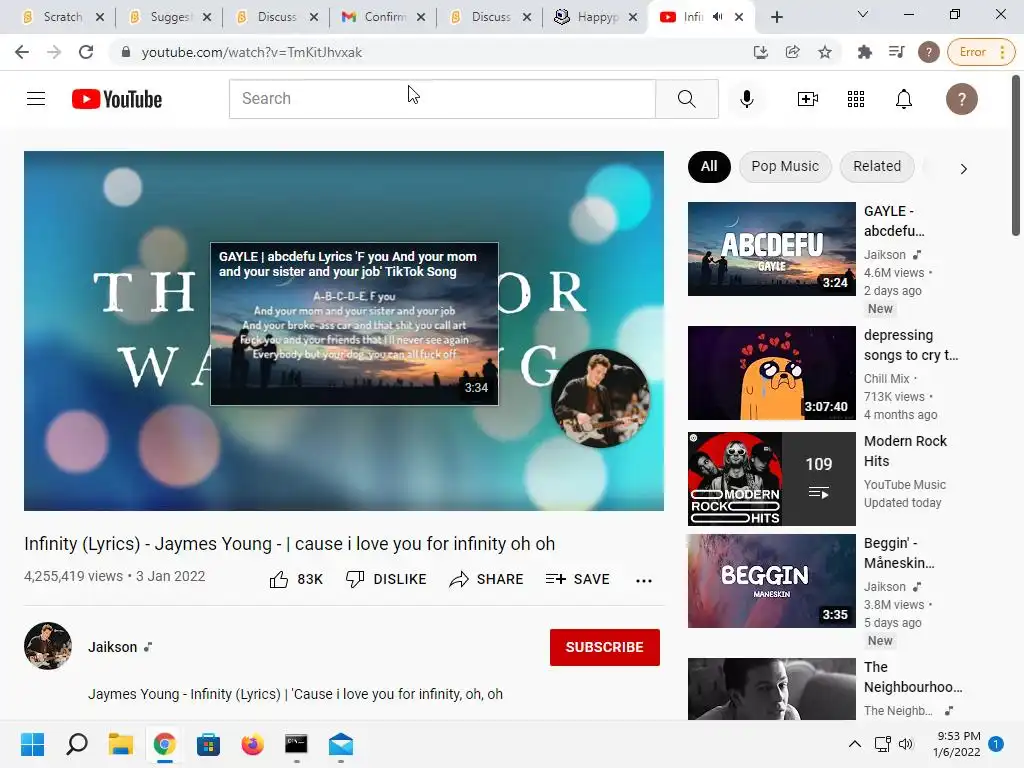Click install app icon in address bar
The height and width of the screenshot is (768, 1024).
[x=760, y=52]
